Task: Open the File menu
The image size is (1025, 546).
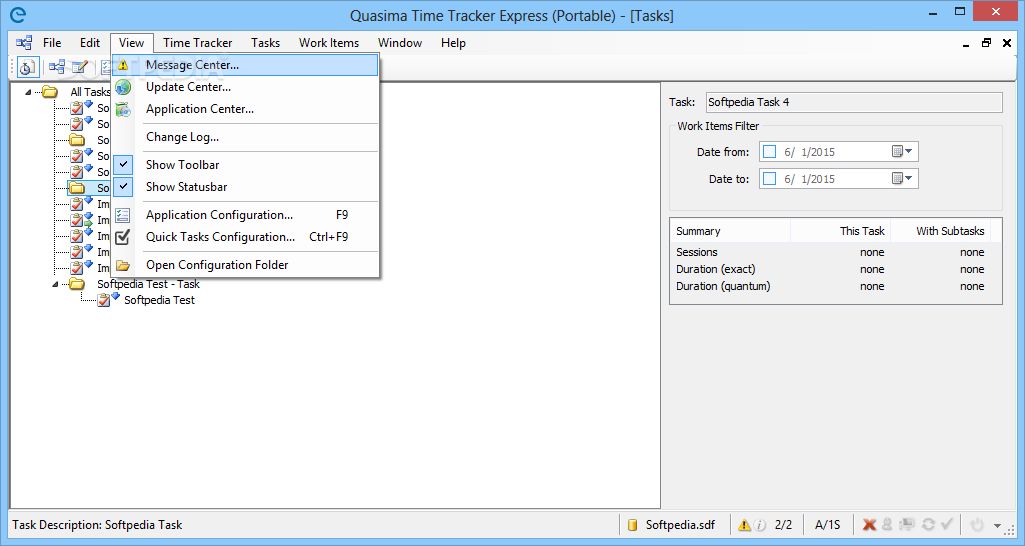Action: [52, 43]
